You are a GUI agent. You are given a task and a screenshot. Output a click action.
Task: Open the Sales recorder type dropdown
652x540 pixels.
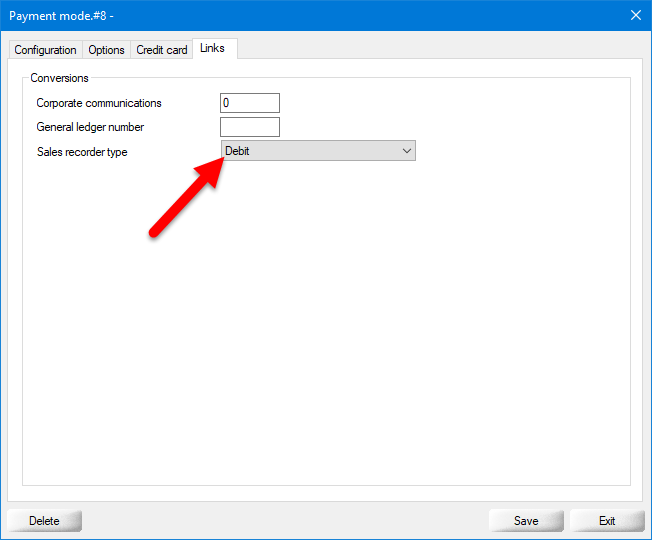[x=317, y=151]
